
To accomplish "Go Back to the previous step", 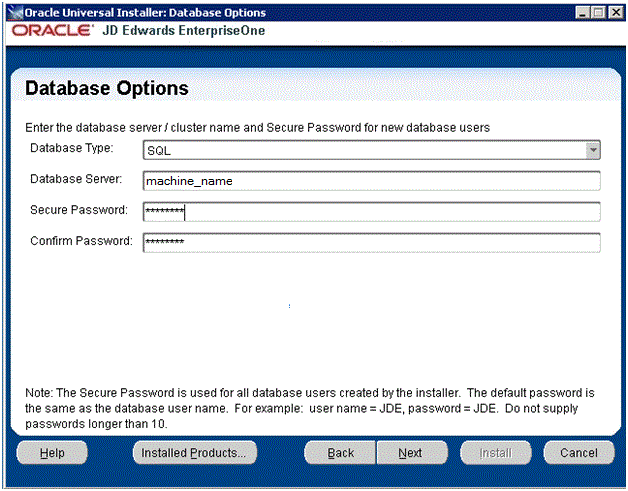I will tap(341, 453).
